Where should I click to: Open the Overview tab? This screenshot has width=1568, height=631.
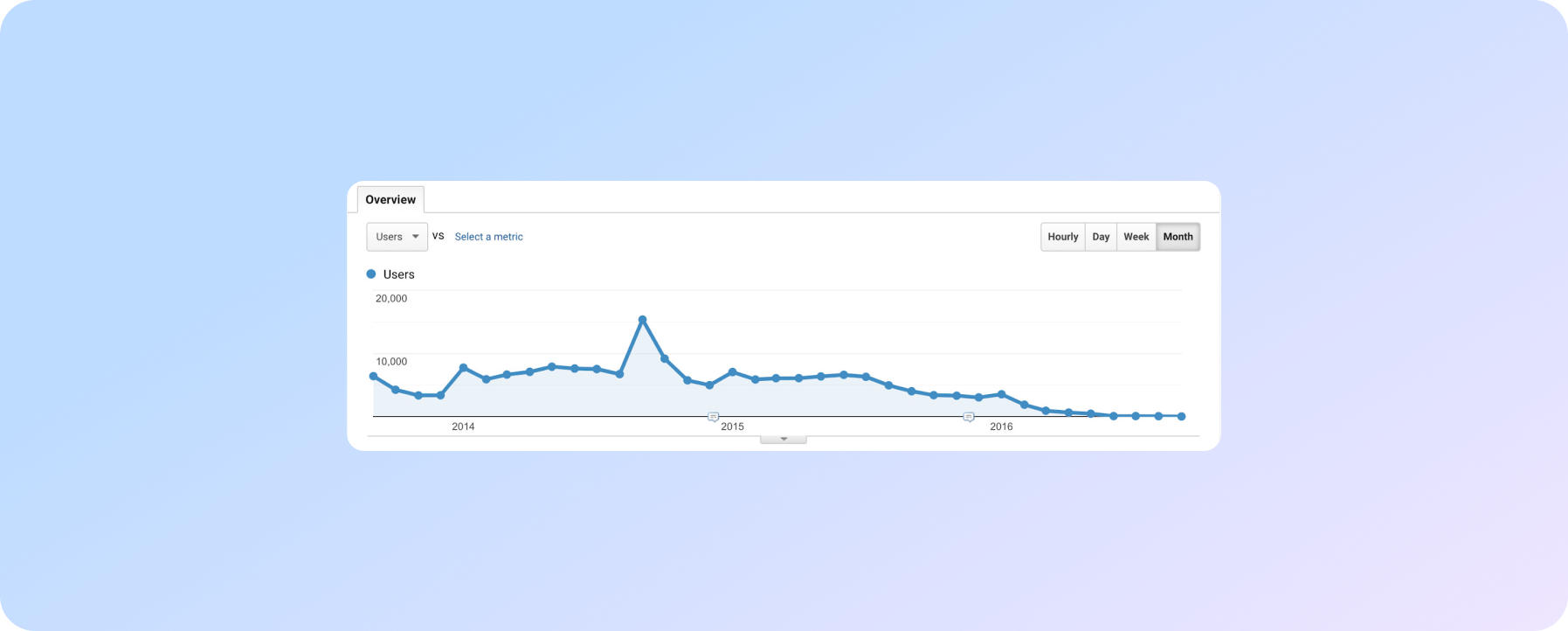[x=390, y=199]
